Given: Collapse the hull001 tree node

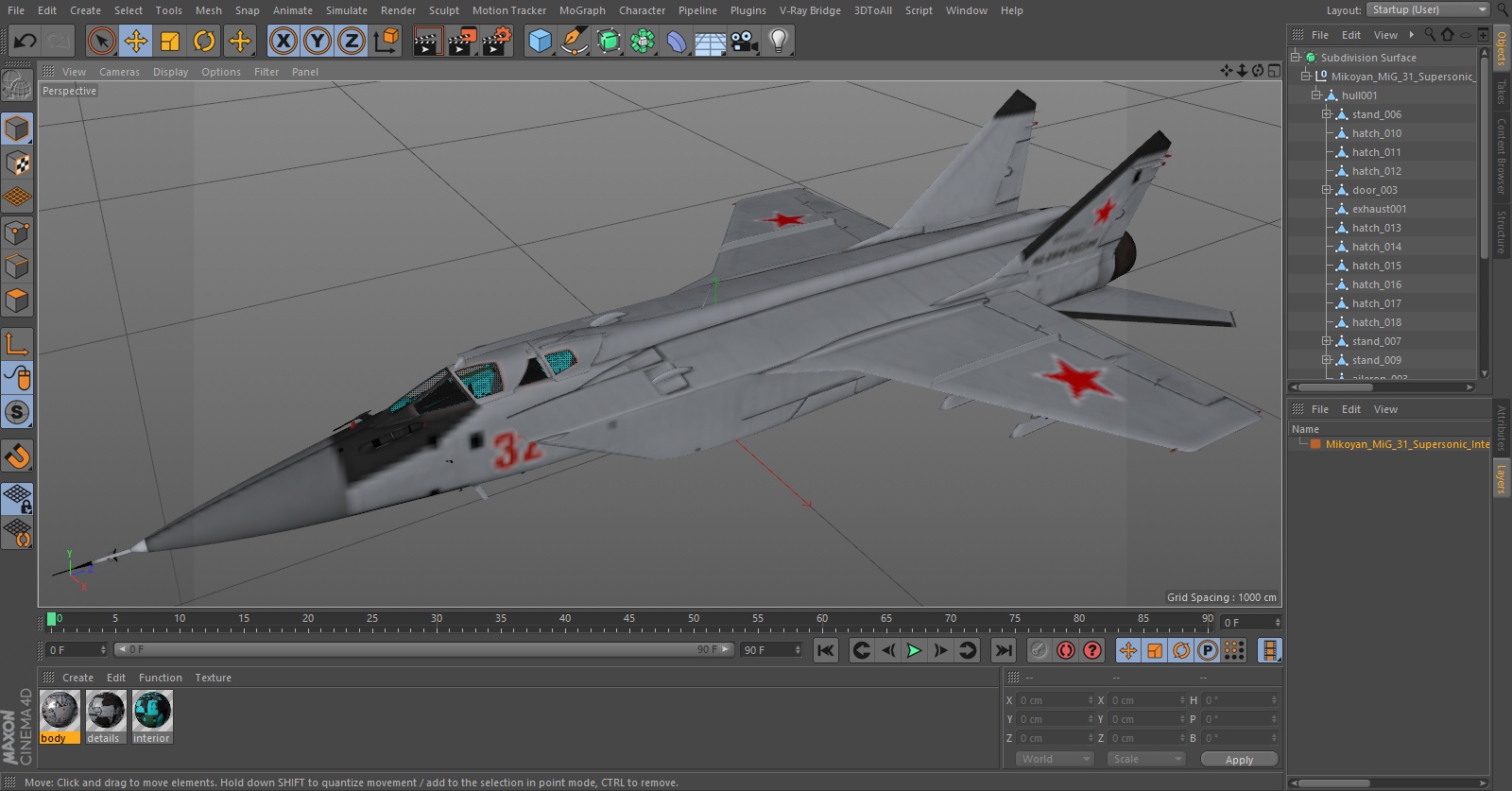Looking at the screenshot, I should click(1315, 95).
